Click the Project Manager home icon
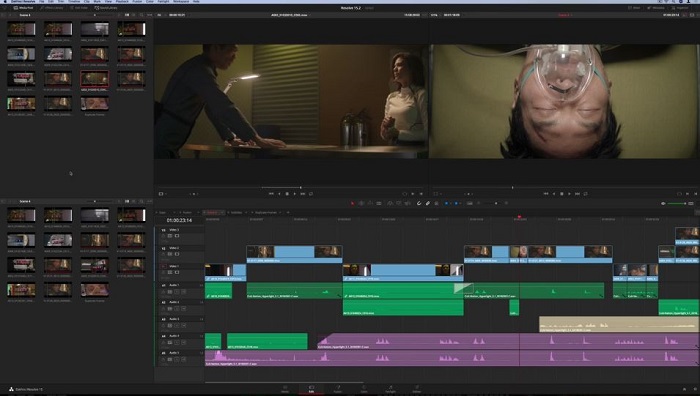This screenshot has width=700, height=396. pos(684,389)
